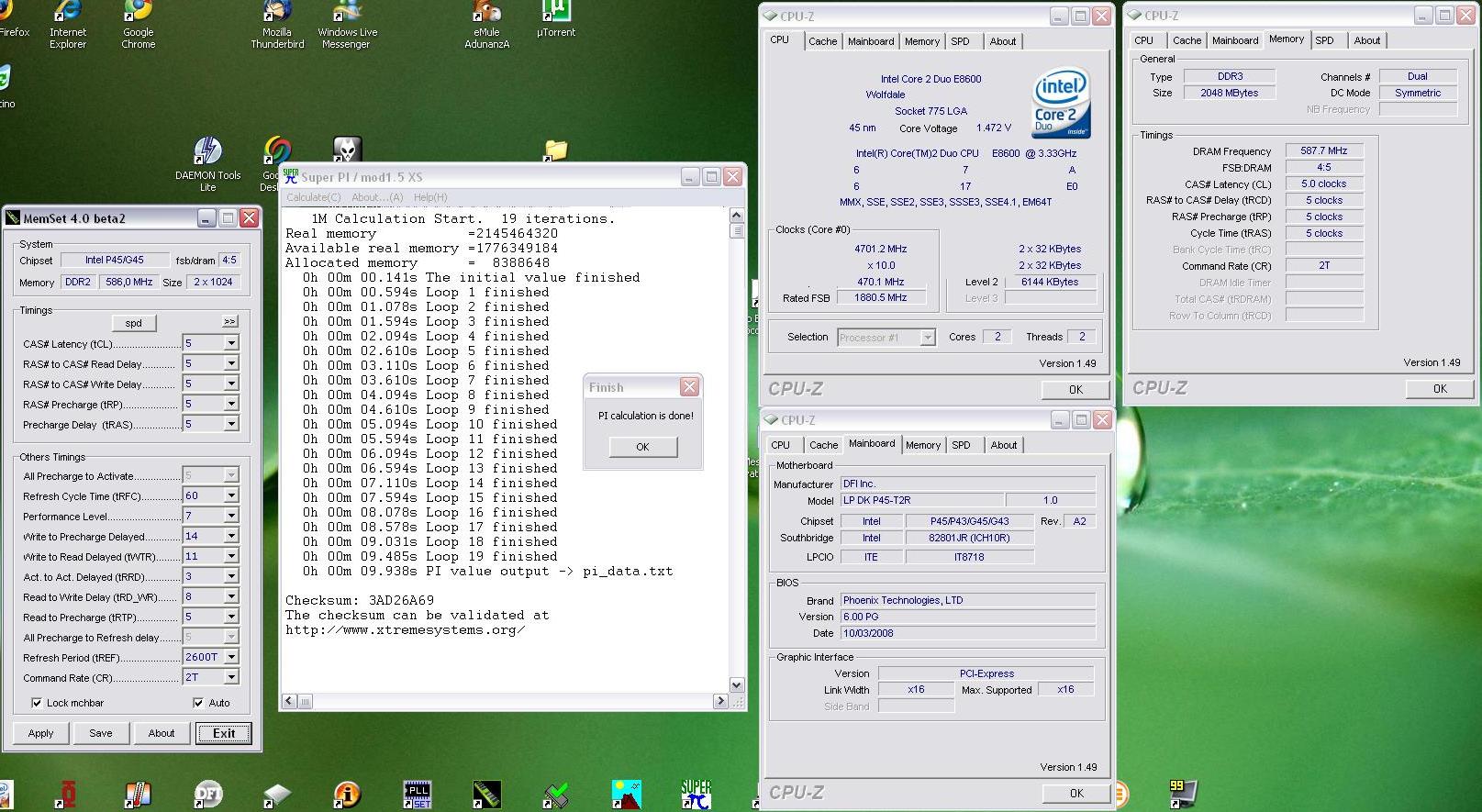Select the PLL SET shortcut icon
Screen dimensions: 1482x812
[418, 794]
